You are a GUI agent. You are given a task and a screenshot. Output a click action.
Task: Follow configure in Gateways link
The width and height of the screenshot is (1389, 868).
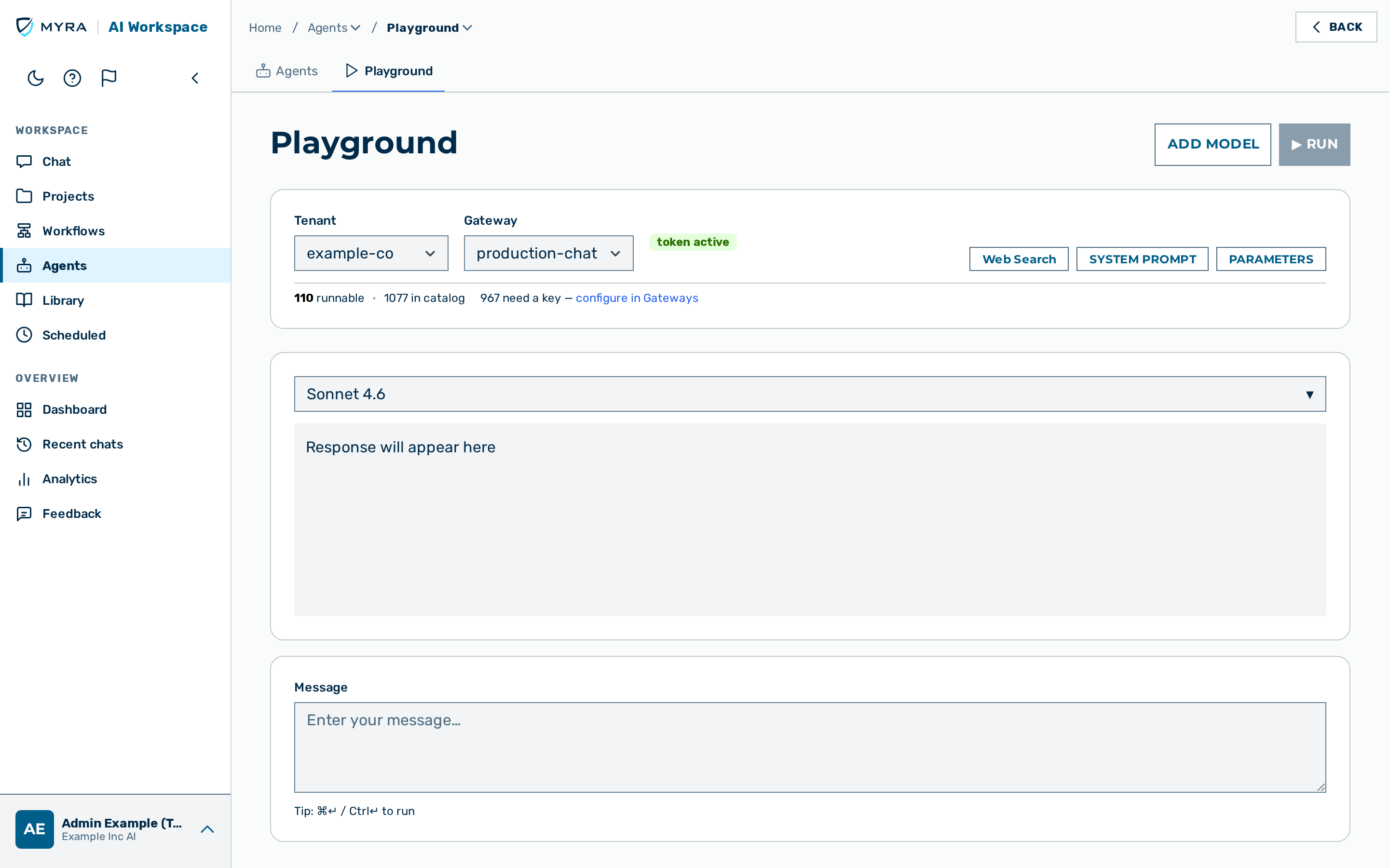tap(637, 298)
